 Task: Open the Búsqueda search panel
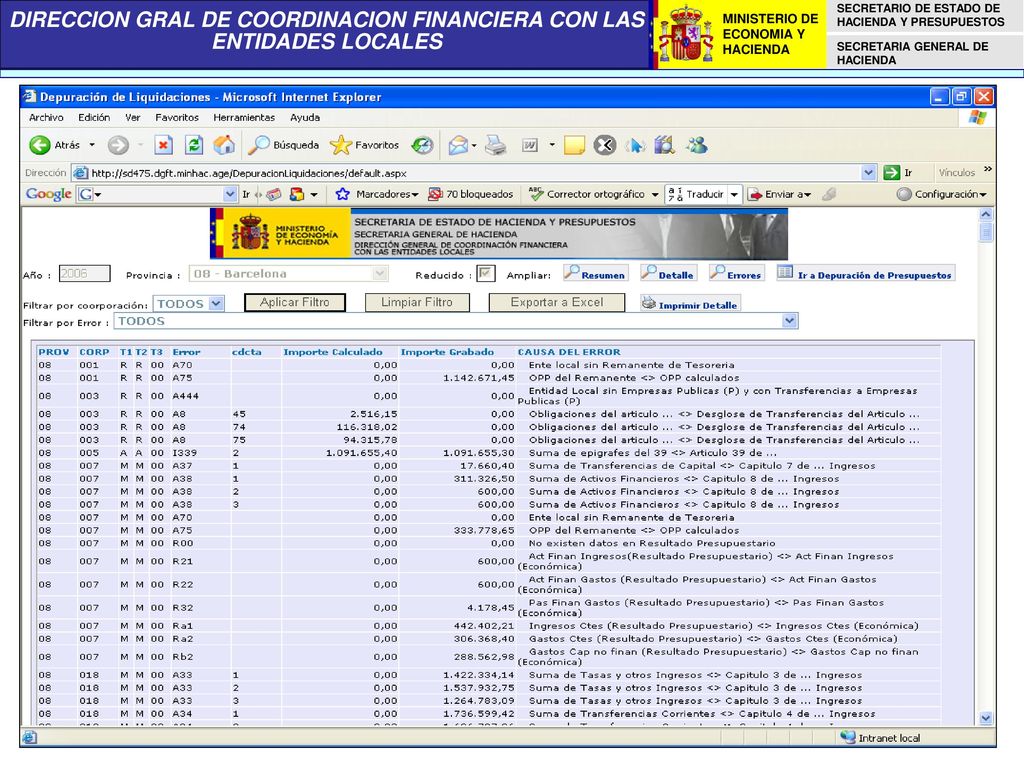click(283, 145)
